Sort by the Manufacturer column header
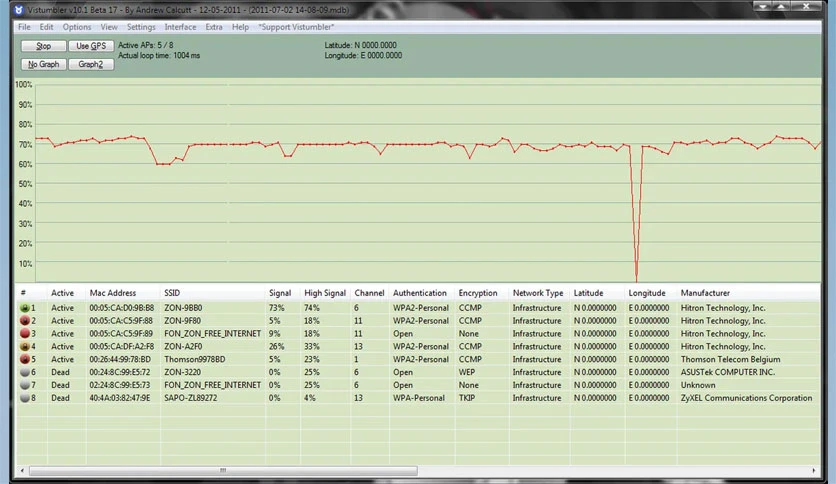Image resolution: width=836 pixels, height=484 pixels. pos(749,293)
